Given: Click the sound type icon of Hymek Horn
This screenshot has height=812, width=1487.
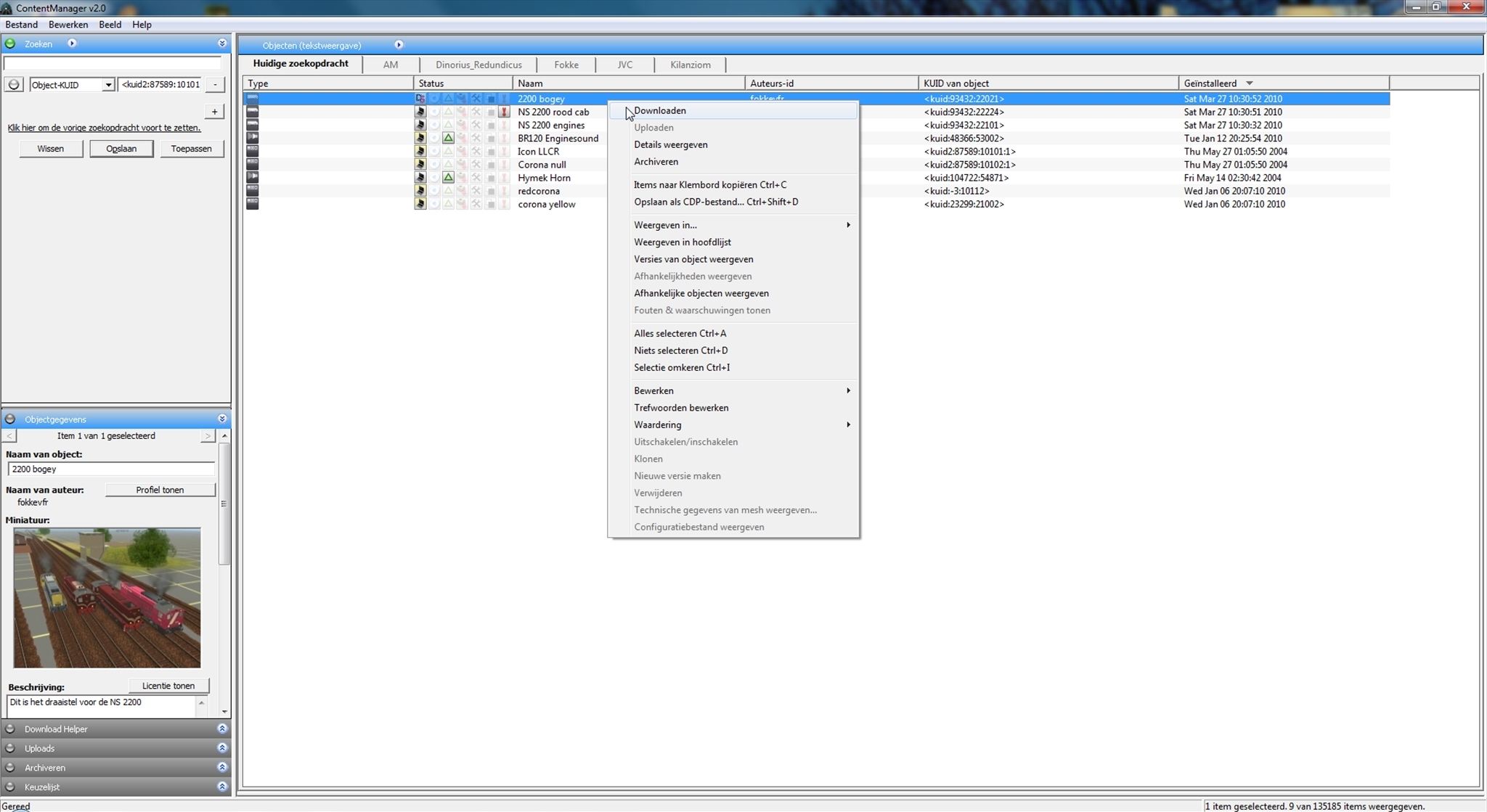Looking at the screenshot, I should click(252, 178).
